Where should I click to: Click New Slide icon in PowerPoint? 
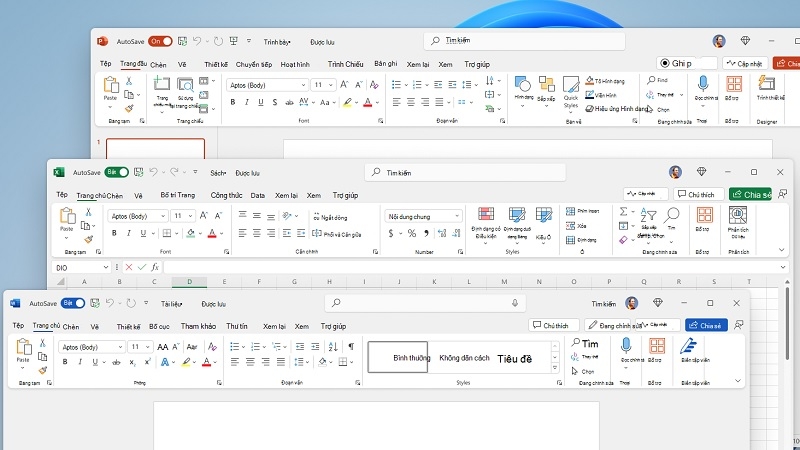tap(162, 83)
